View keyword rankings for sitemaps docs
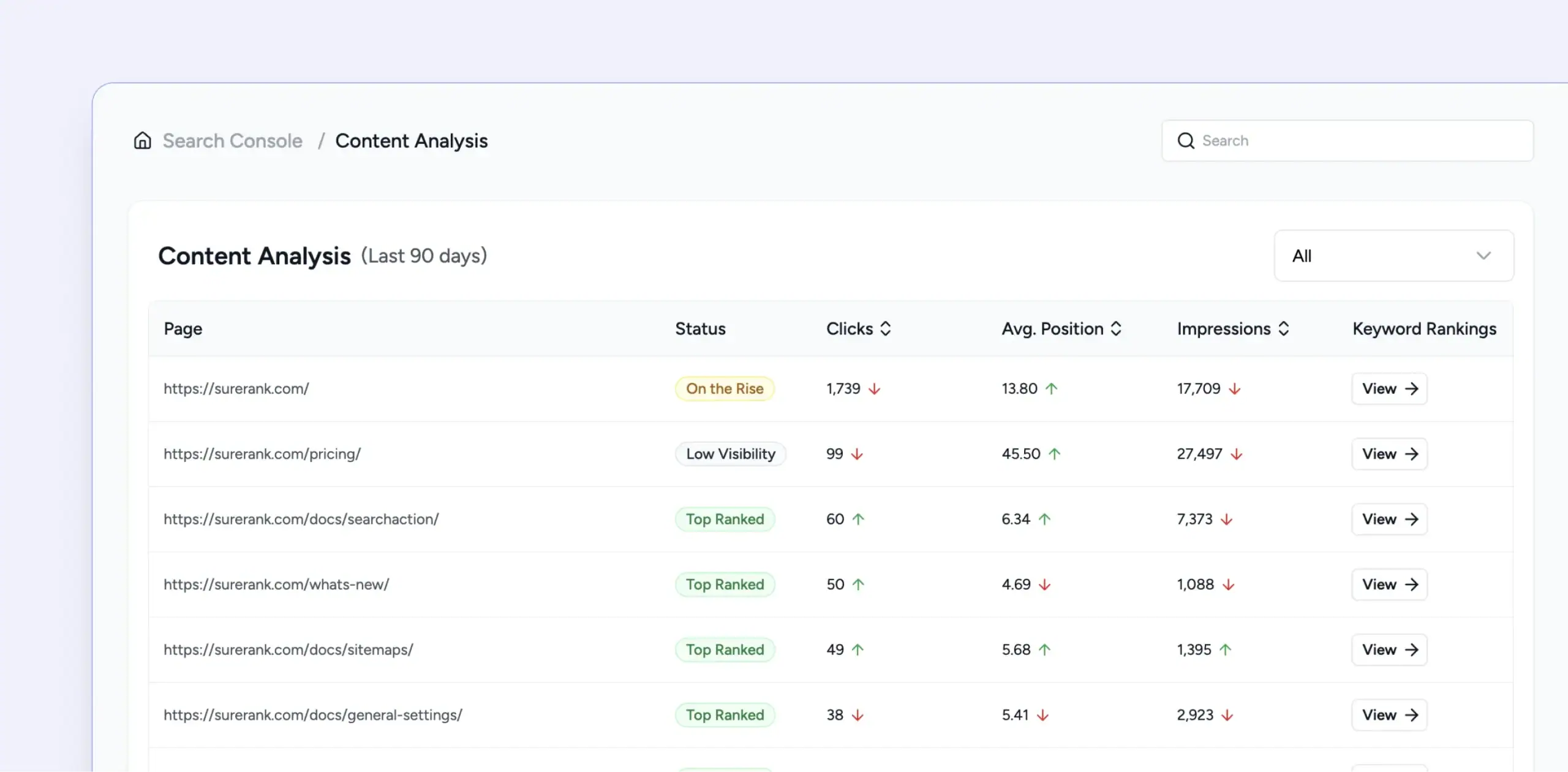Screen dimensions: 1568x772 1389,649
